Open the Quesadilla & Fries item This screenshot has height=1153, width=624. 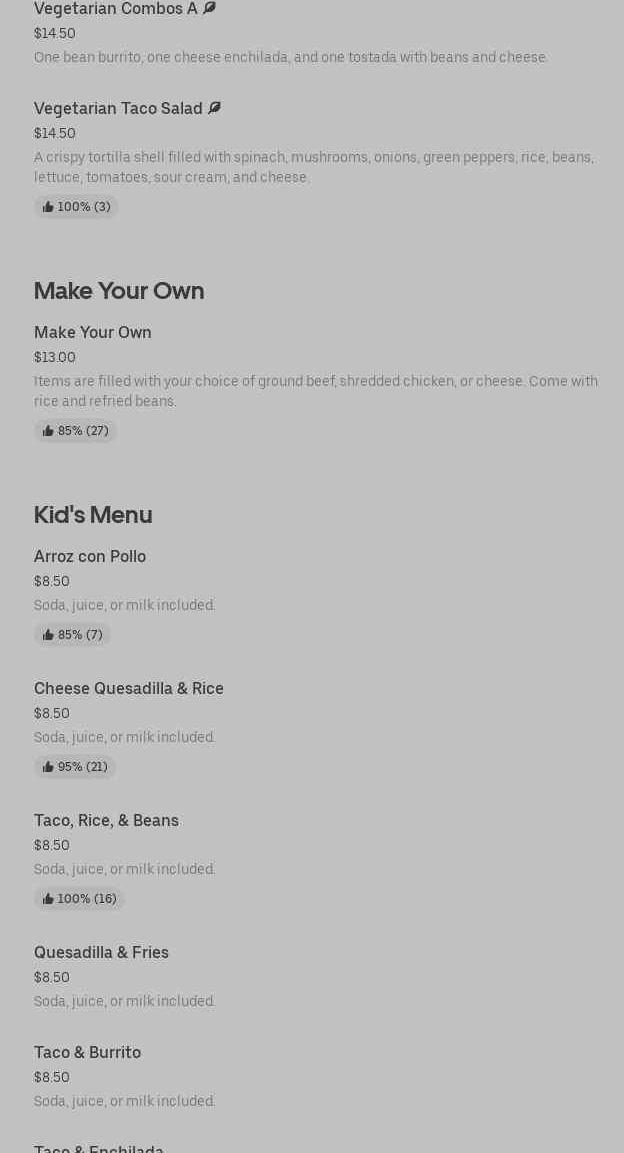pos(101,952)
